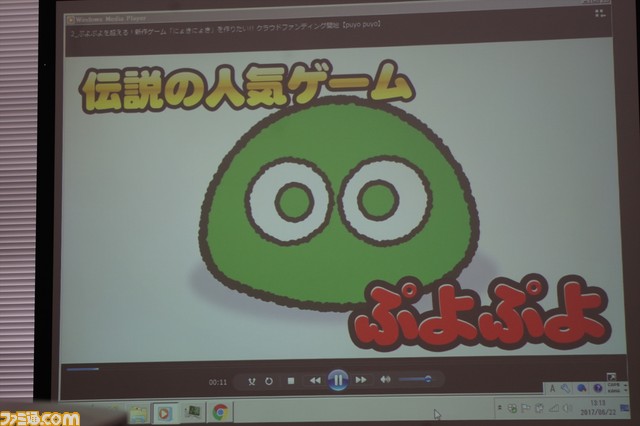Image resolution: width=640 pixels, height=426 pixels.
Task: Open the monitor app on the taskbar
Action: 192,412
